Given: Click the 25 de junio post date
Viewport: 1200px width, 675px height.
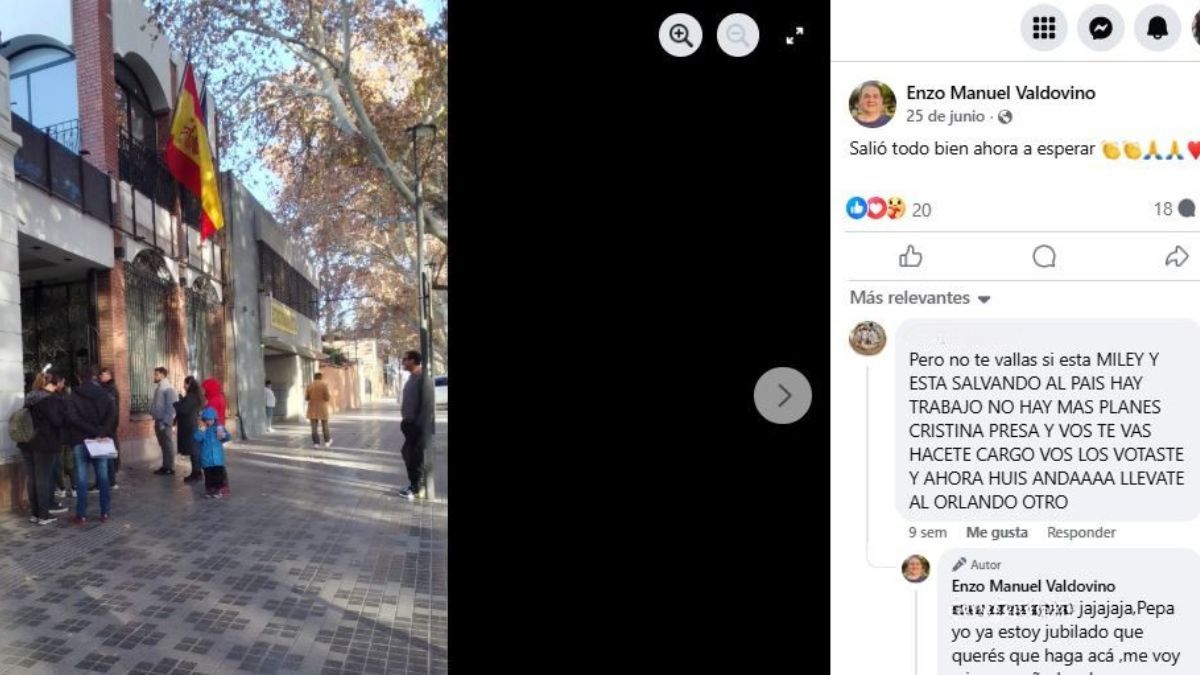Looking at the screenshot, I should (945, 116).
